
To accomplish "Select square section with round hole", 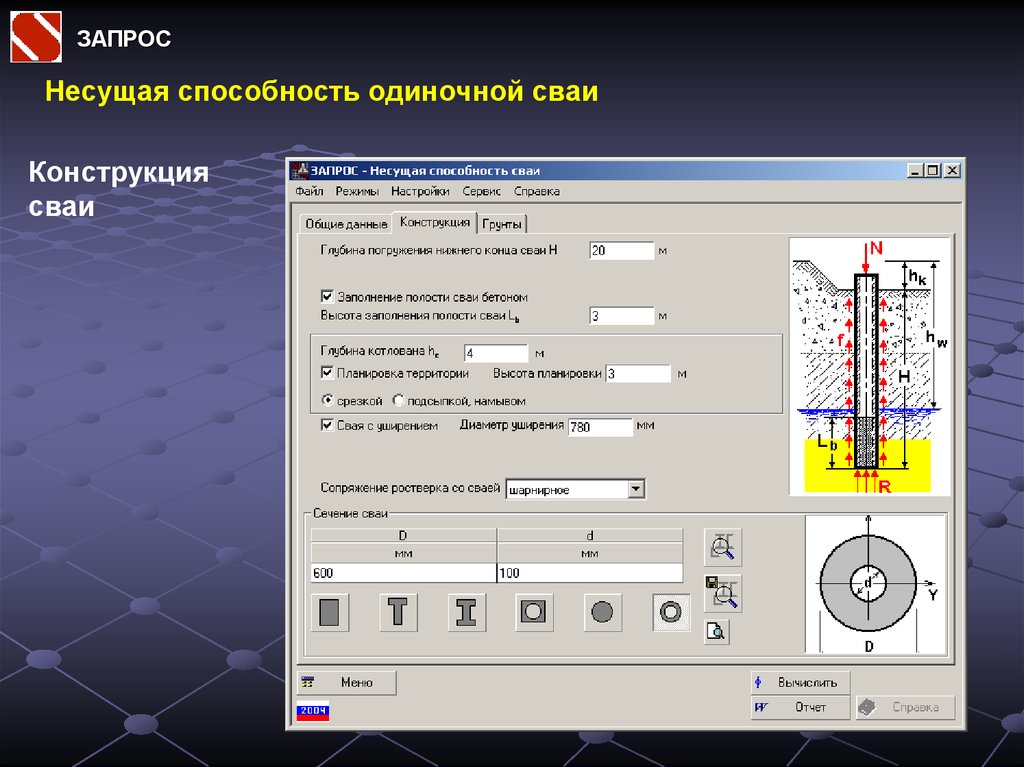I will 534,612.
